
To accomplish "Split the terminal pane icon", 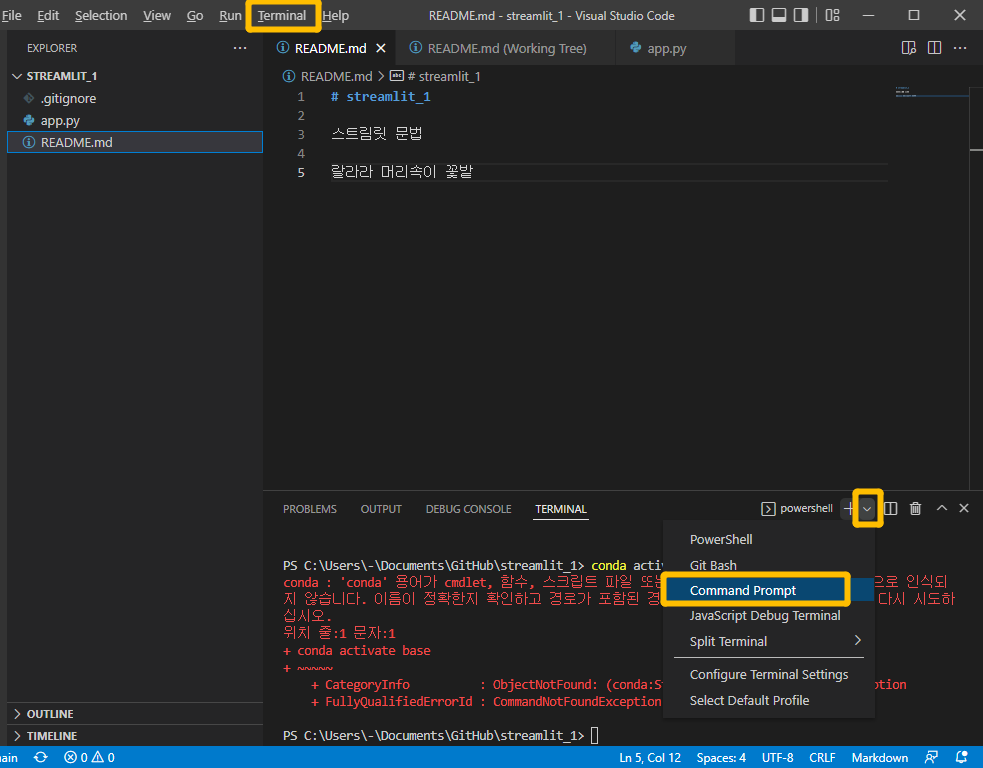I will (890, 508).
